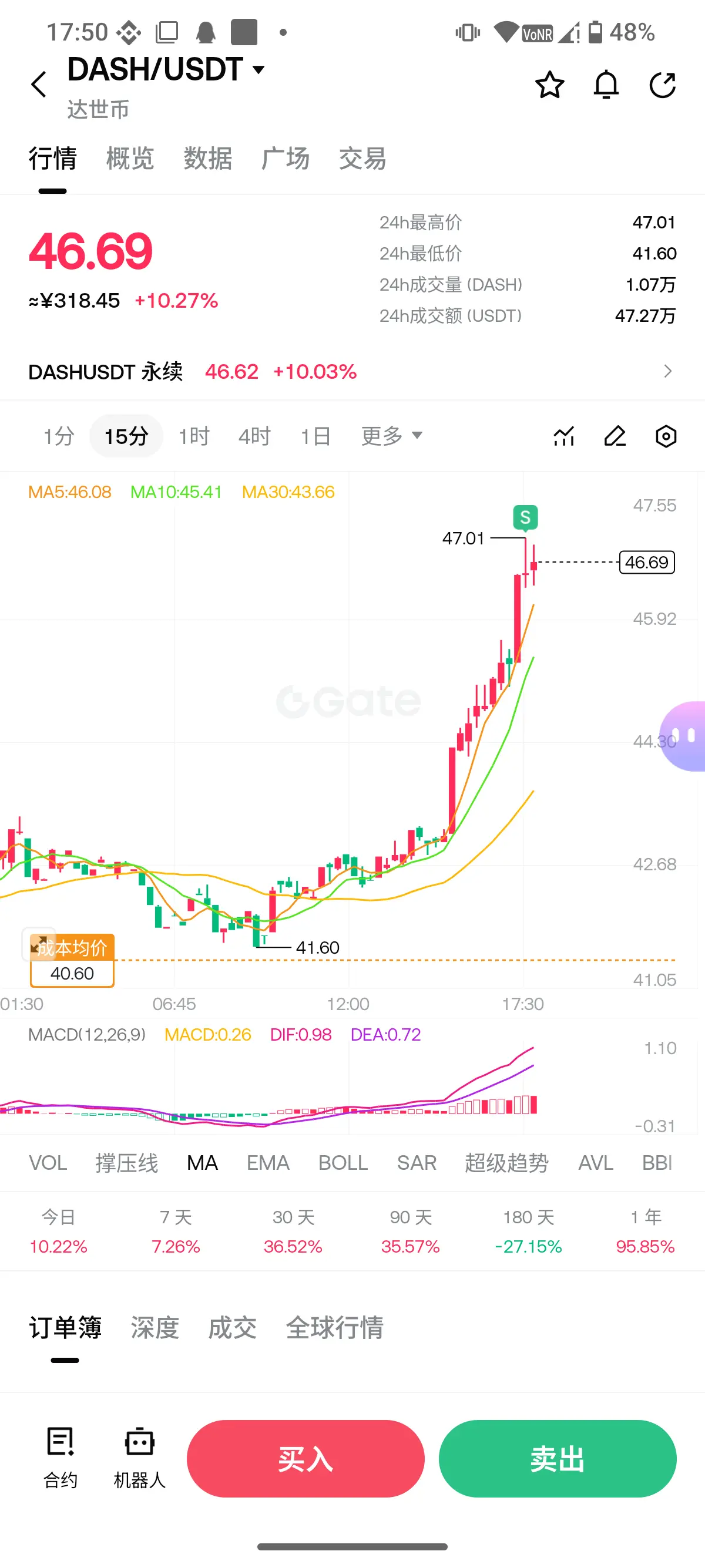
Task: Tap the QQ penguin notification icon
Action: pyautogui.click(x=206, y=32)
